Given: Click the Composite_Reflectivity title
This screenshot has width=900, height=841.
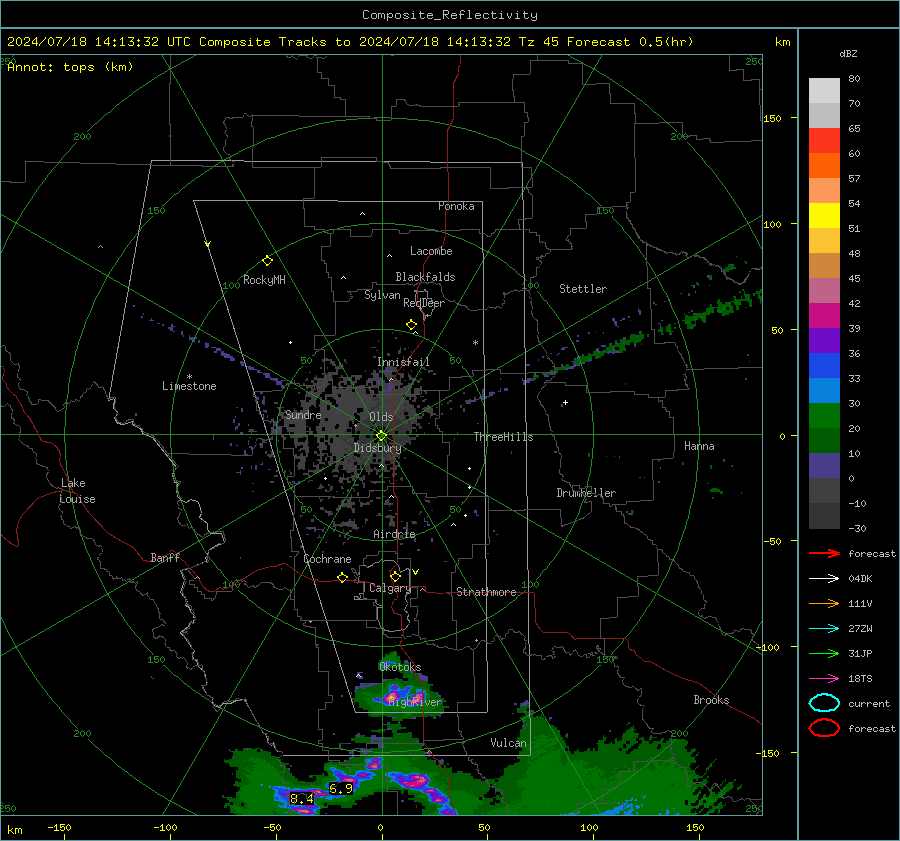Looking at the screenshot, I should 450,15.
